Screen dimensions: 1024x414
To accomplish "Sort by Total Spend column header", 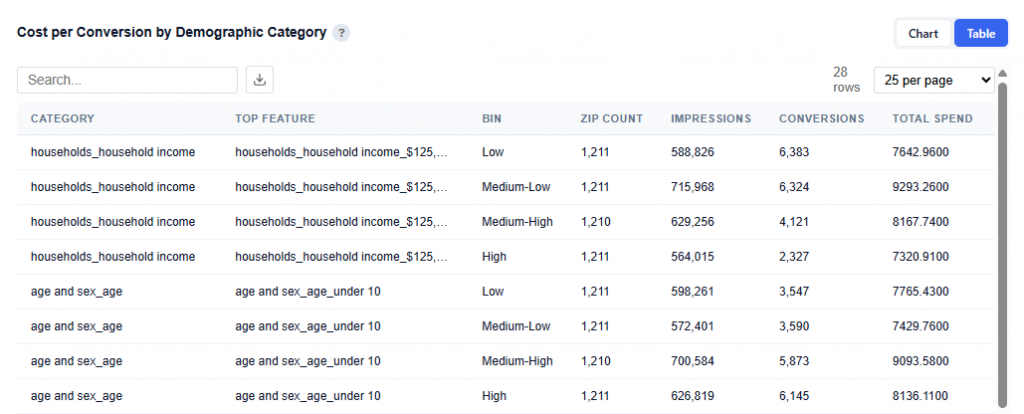I will click(932, 118).
